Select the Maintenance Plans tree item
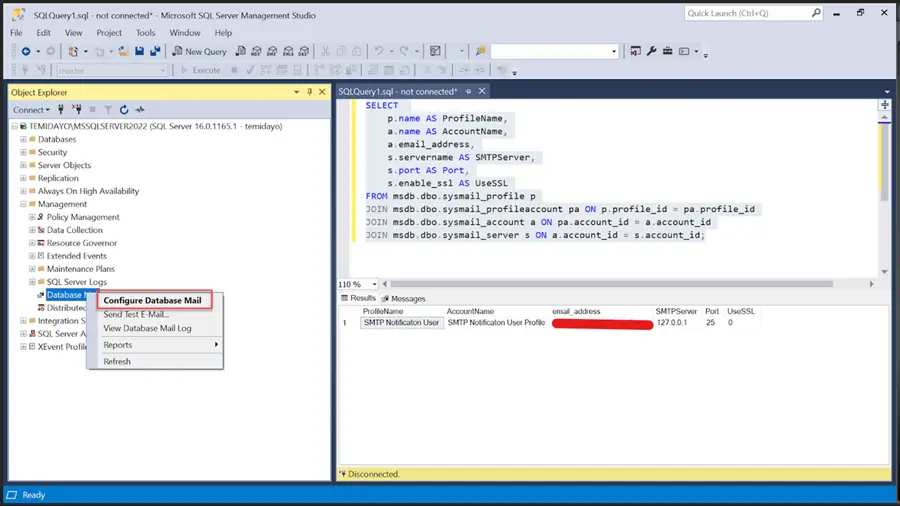The height and width of the screenshot is (507, 900). 81,269
